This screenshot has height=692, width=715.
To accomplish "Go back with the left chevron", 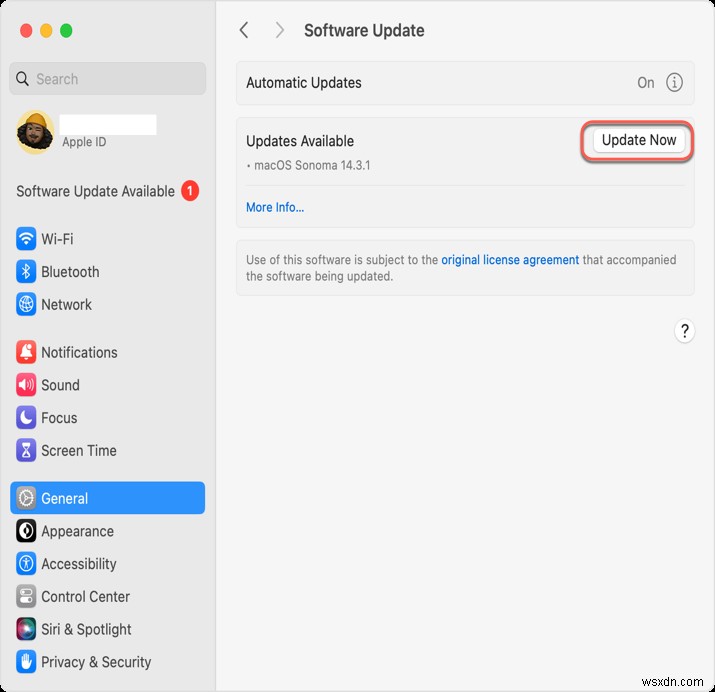I will tap(244, 31).
